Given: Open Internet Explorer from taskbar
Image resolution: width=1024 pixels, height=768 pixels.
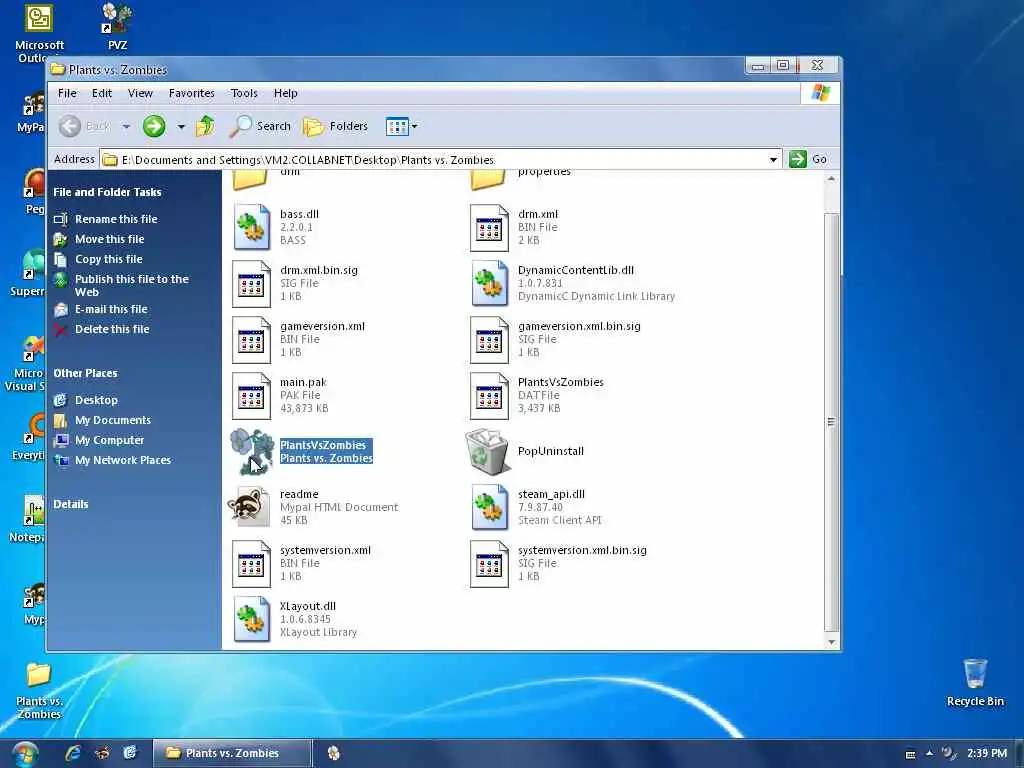Looking at the screenshot, I should pos(72,753).
